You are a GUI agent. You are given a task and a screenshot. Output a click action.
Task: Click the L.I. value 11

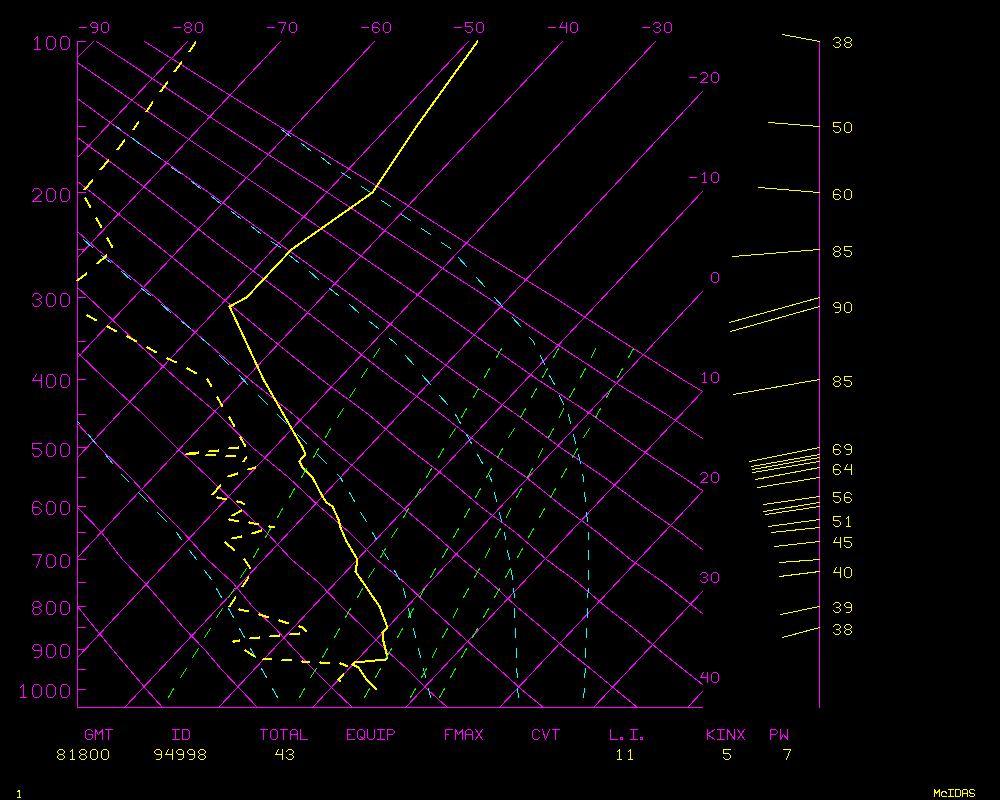click(x=625, y=755)
